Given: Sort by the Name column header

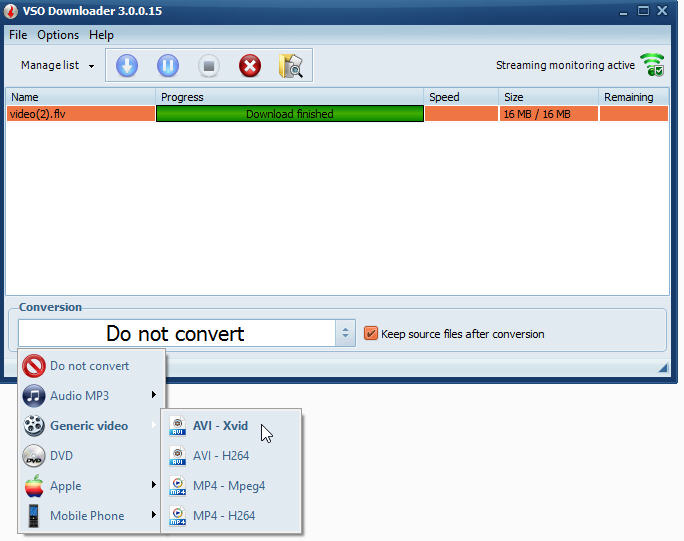Looking at the screenshot, I should (81, 97).
